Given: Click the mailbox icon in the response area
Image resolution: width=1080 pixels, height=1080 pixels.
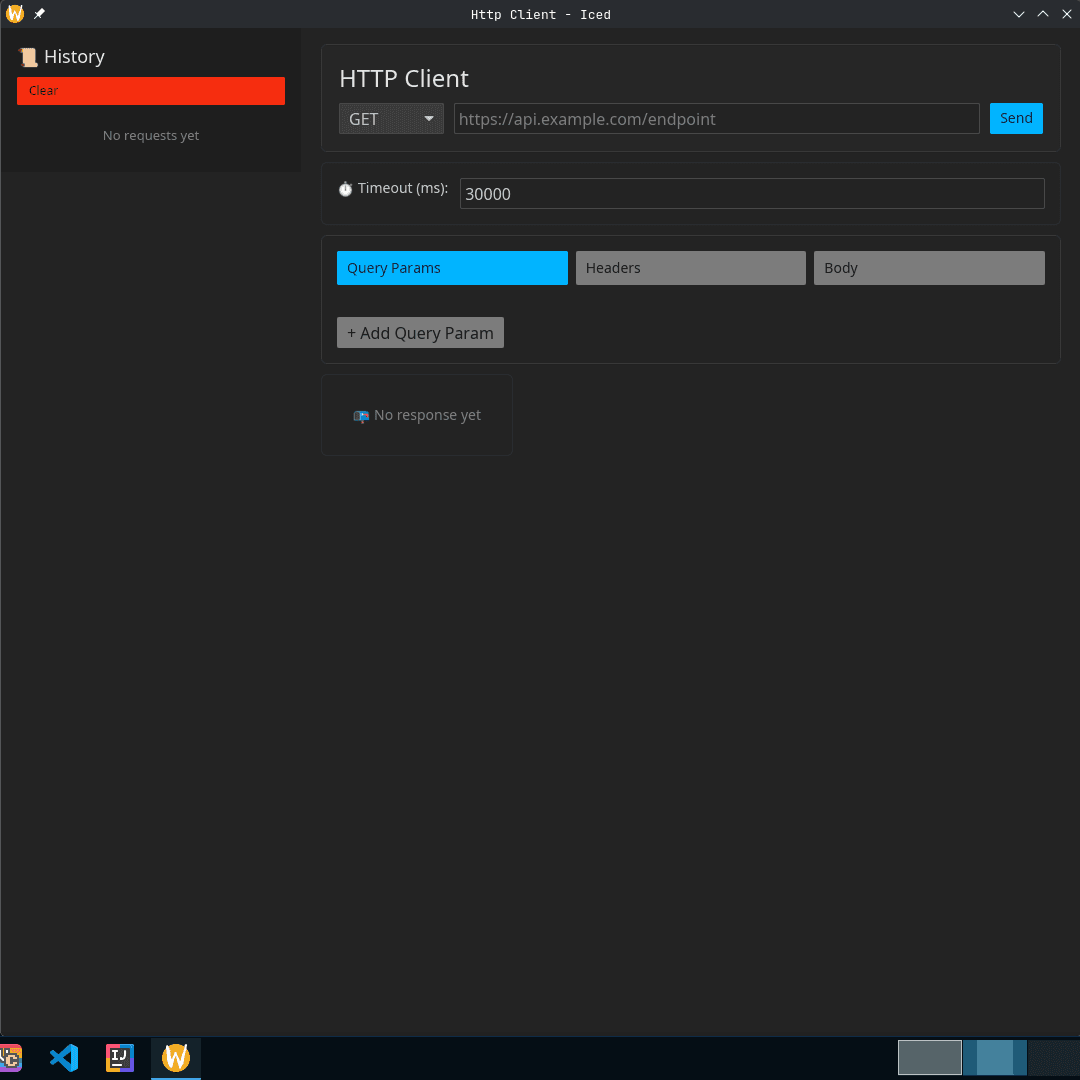Looking at the screenshot, I should (361, 416).
